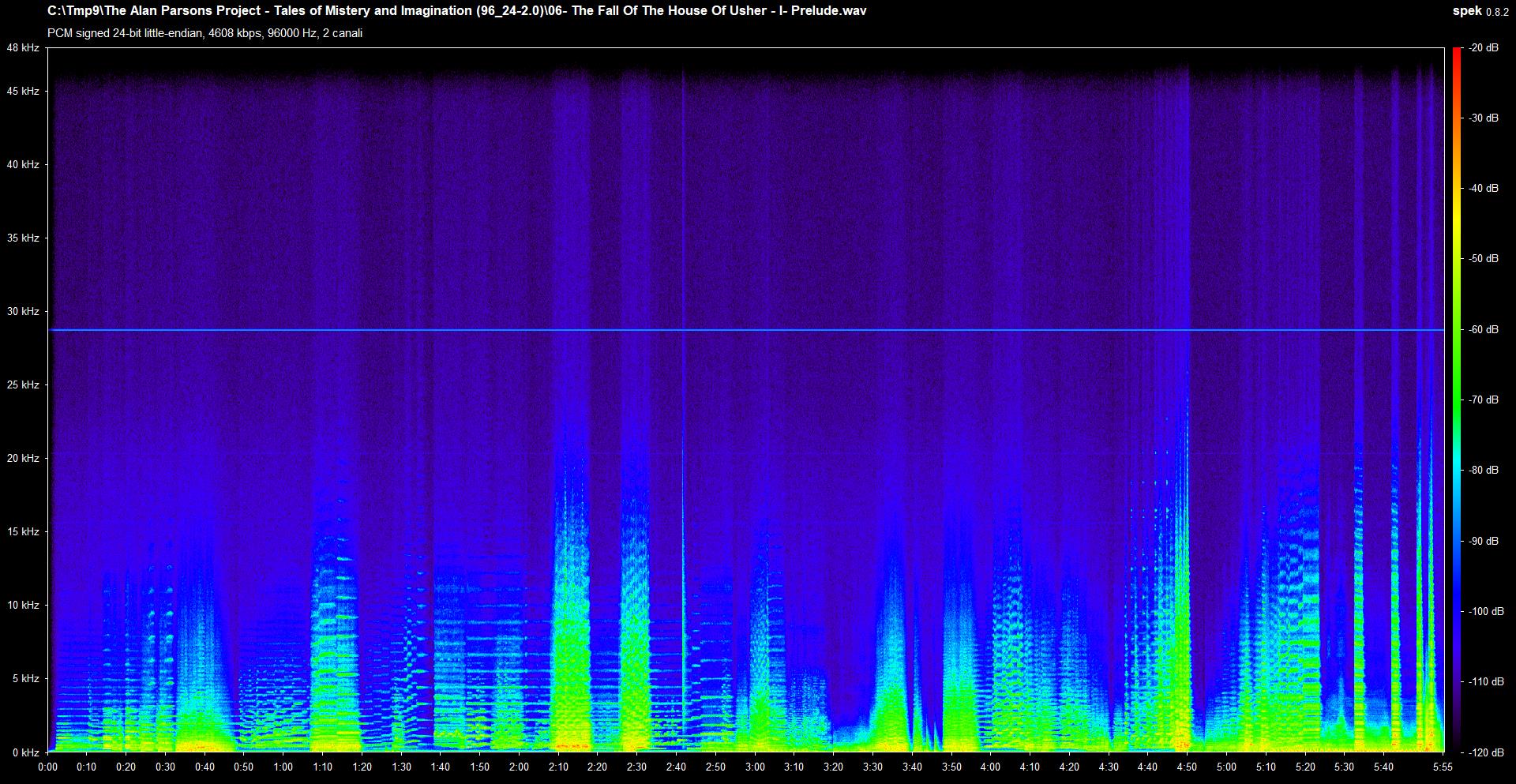Click the -110 dB scale label
The width and height of the screenshot is (1516, 784).
(x=1485, y=682)
